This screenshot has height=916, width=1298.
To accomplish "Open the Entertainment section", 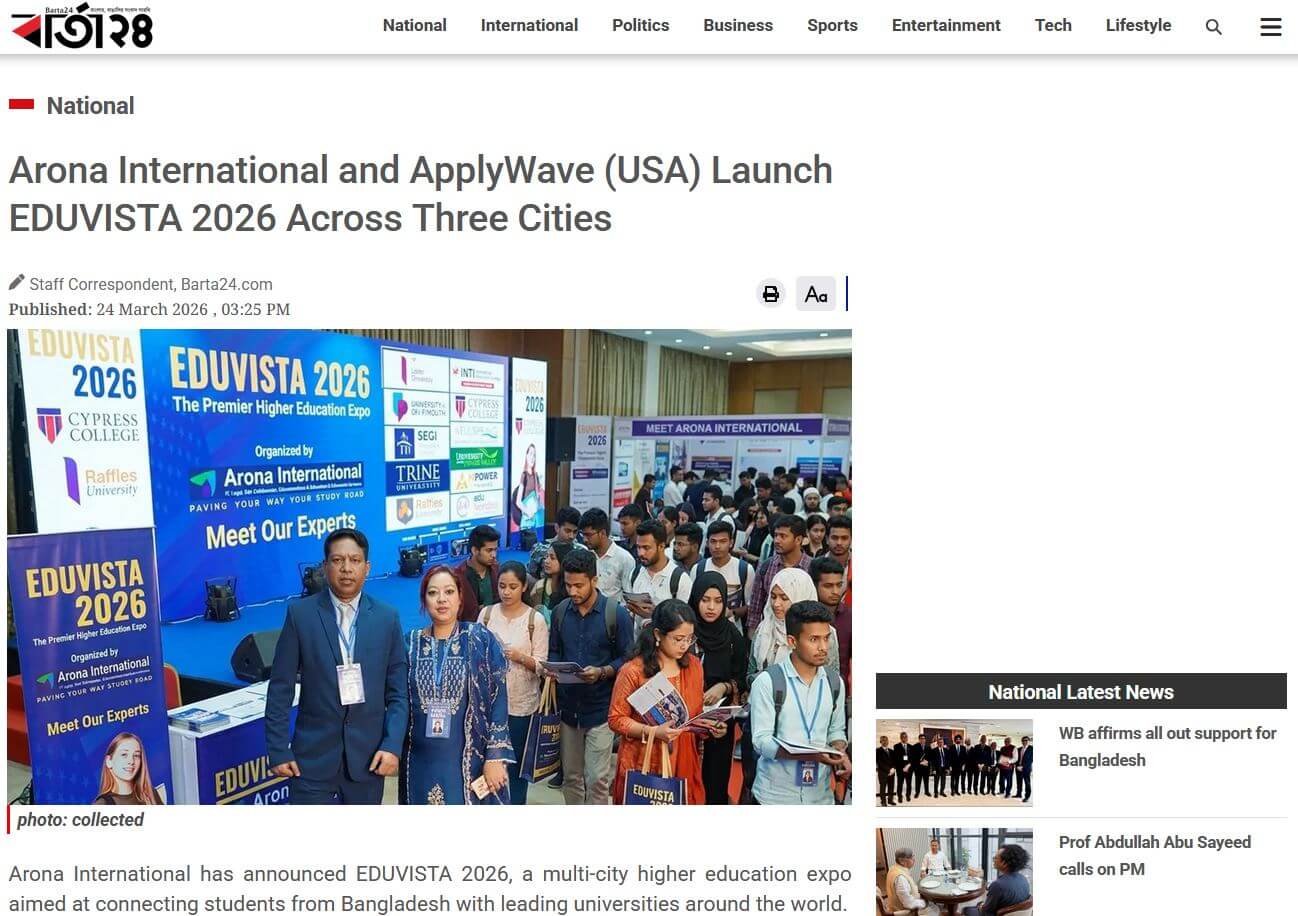I will [945, 26].
